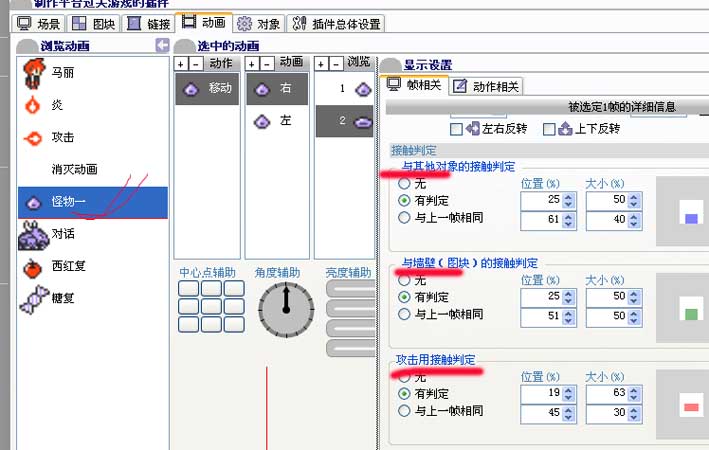Increase wall contact position value 51
The image size is (709, 450).
tap(568, 313)
